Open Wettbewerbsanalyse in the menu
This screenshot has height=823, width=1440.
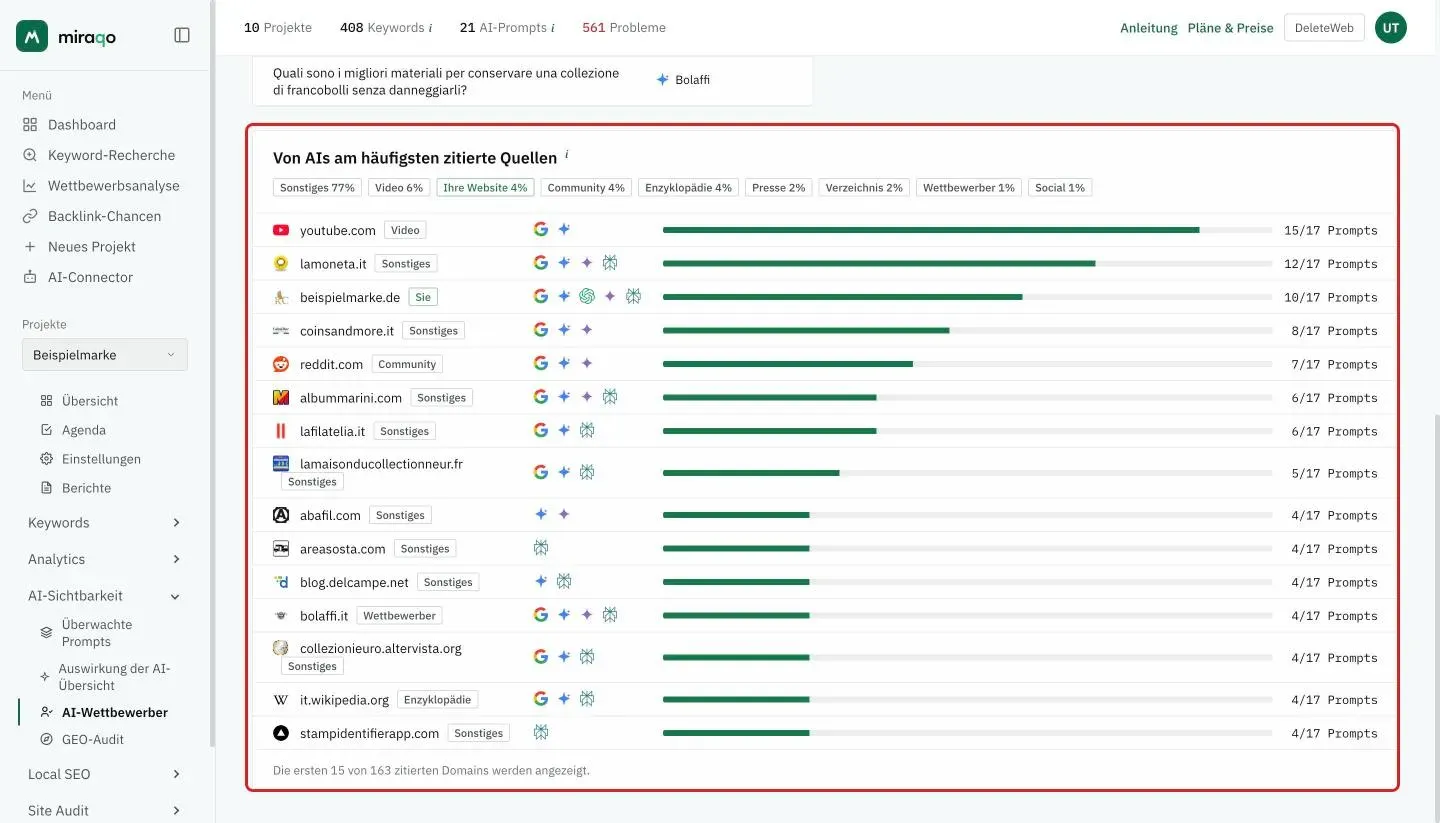[114, 186]
